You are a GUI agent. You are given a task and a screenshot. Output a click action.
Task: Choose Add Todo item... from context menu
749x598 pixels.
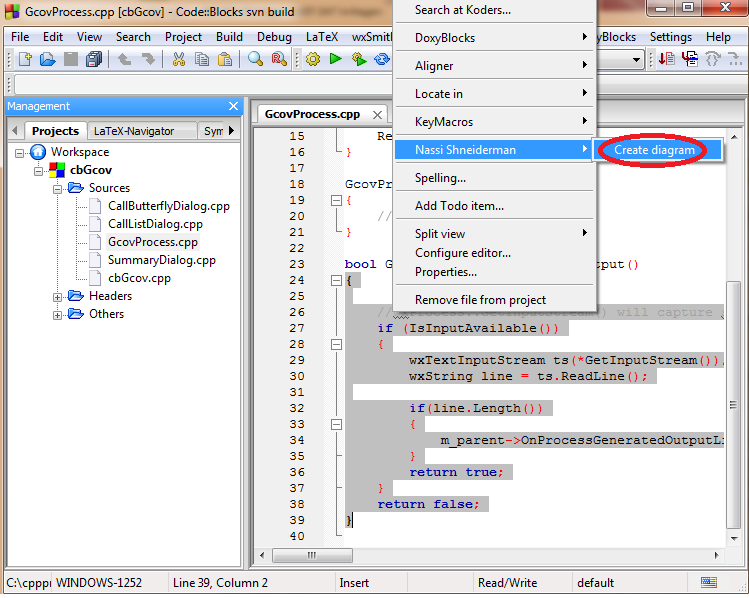pyautogui.click(x=459, y=206)
